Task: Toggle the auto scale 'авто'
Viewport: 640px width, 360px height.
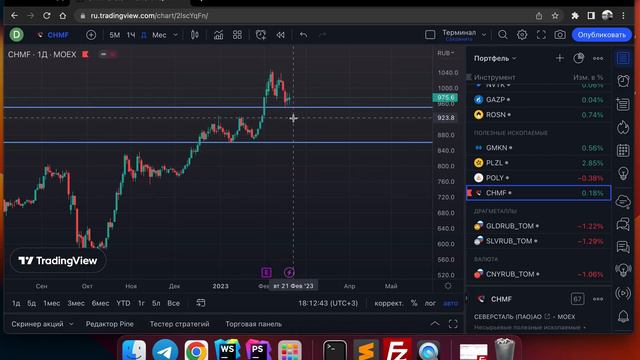Action: (x=451, y=303)
